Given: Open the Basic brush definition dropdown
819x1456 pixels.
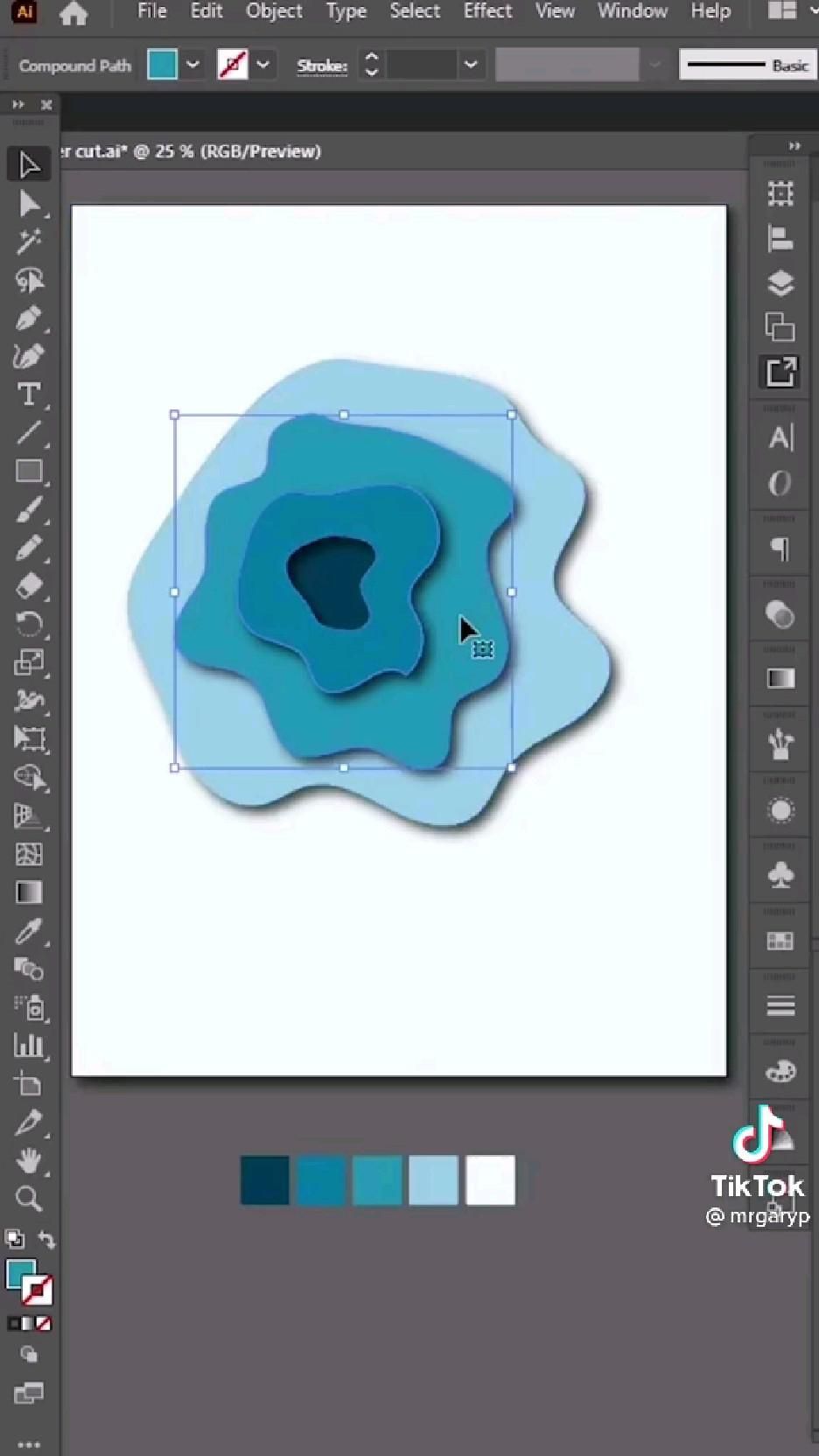Looking at the screenshot, I should pos(748,65).
